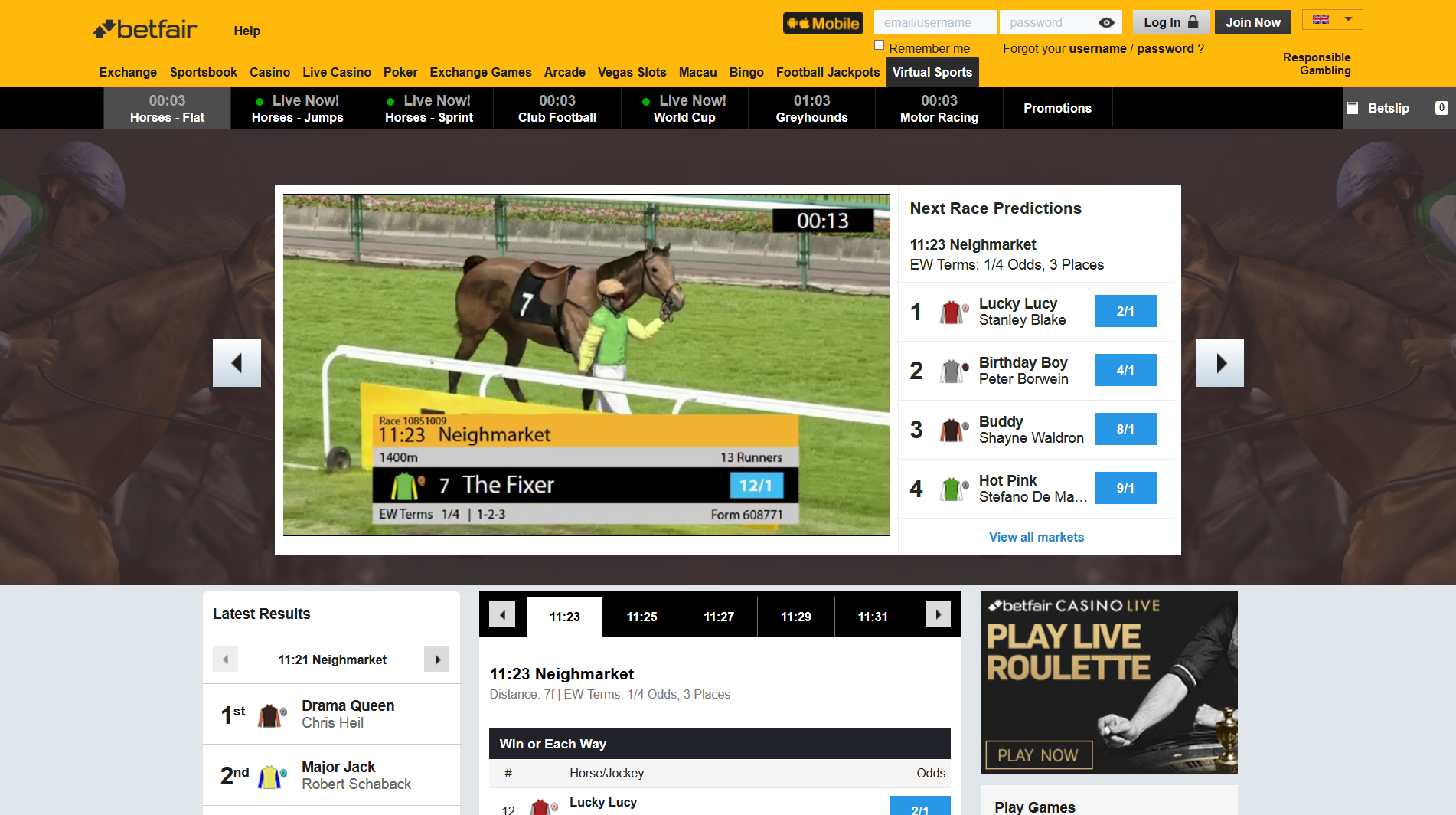
Task: Open the Help link
Action: [246, 31]
